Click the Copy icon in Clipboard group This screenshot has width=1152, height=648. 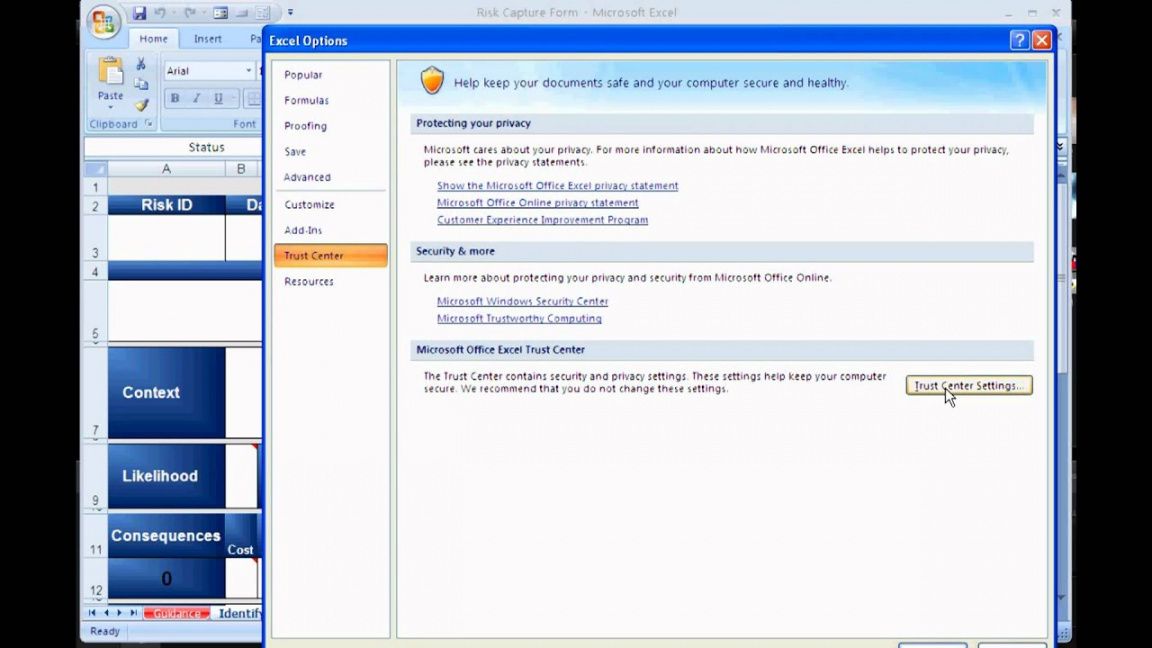tap(141, 84)
